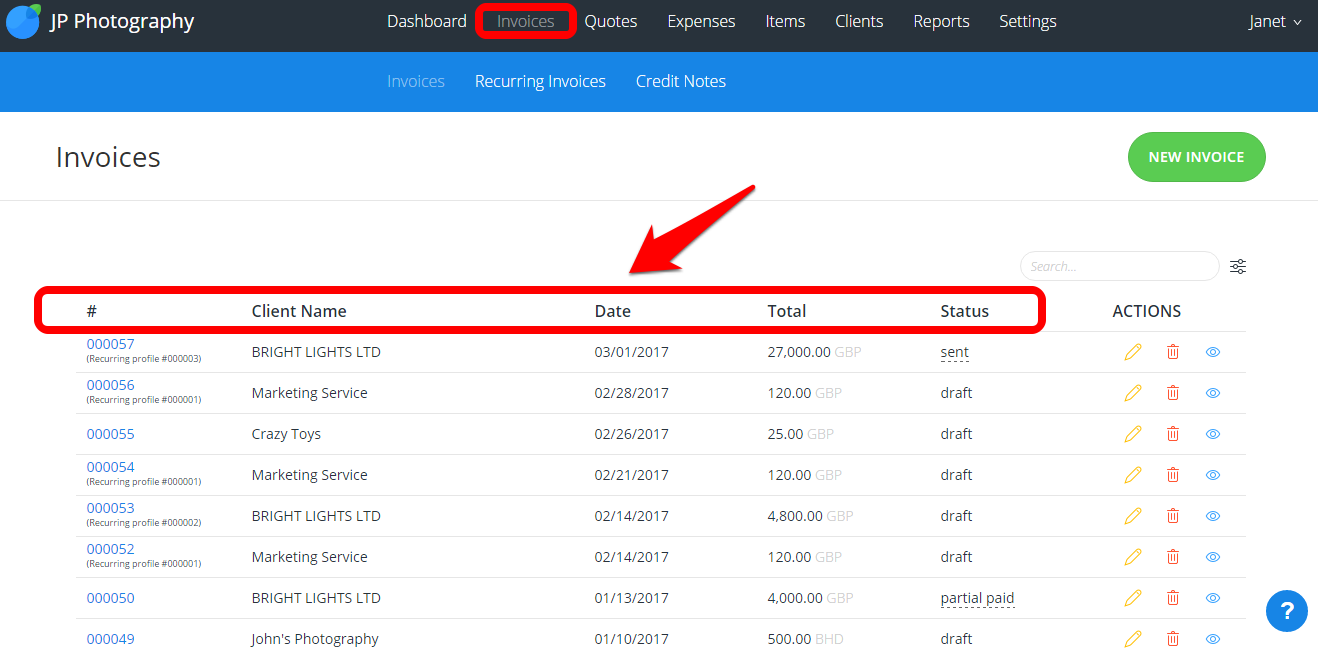Open invoice number 000057 link

pos(110,344)
